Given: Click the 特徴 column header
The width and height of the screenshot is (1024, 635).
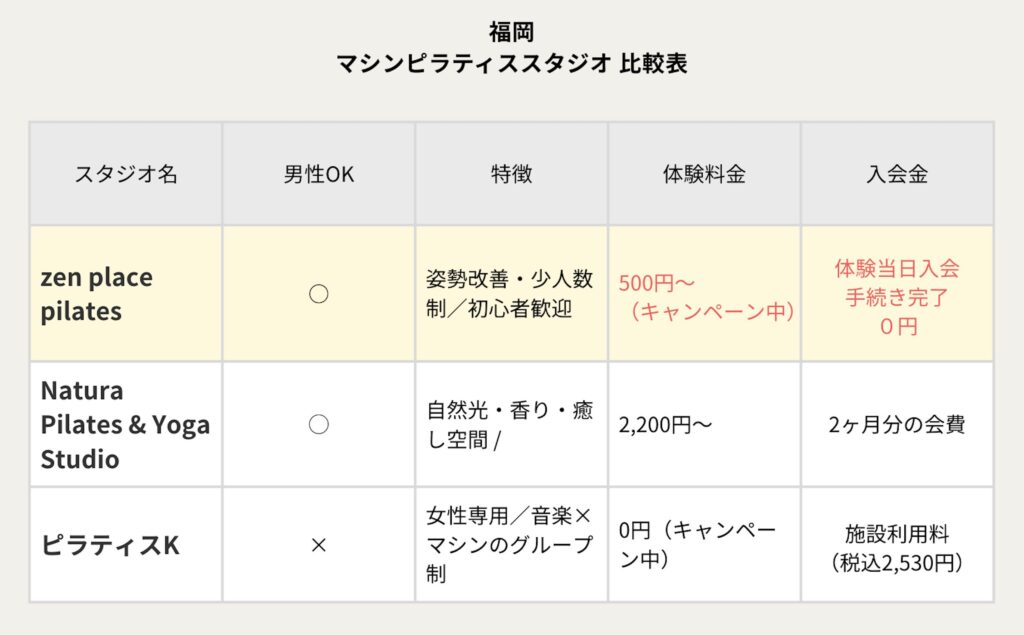Looking at the screenshot, I should [511, 174].
